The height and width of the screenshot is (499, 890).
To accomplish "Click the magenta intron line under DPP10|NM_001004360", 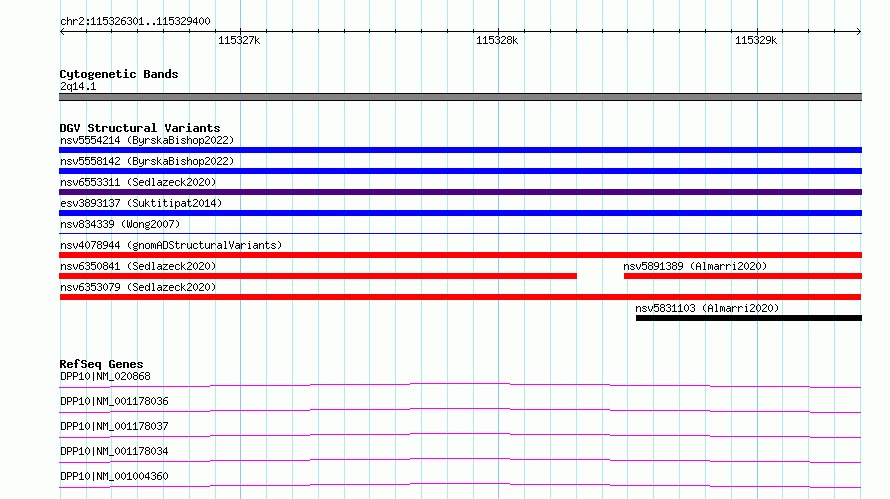I will [x=460, y=485].
